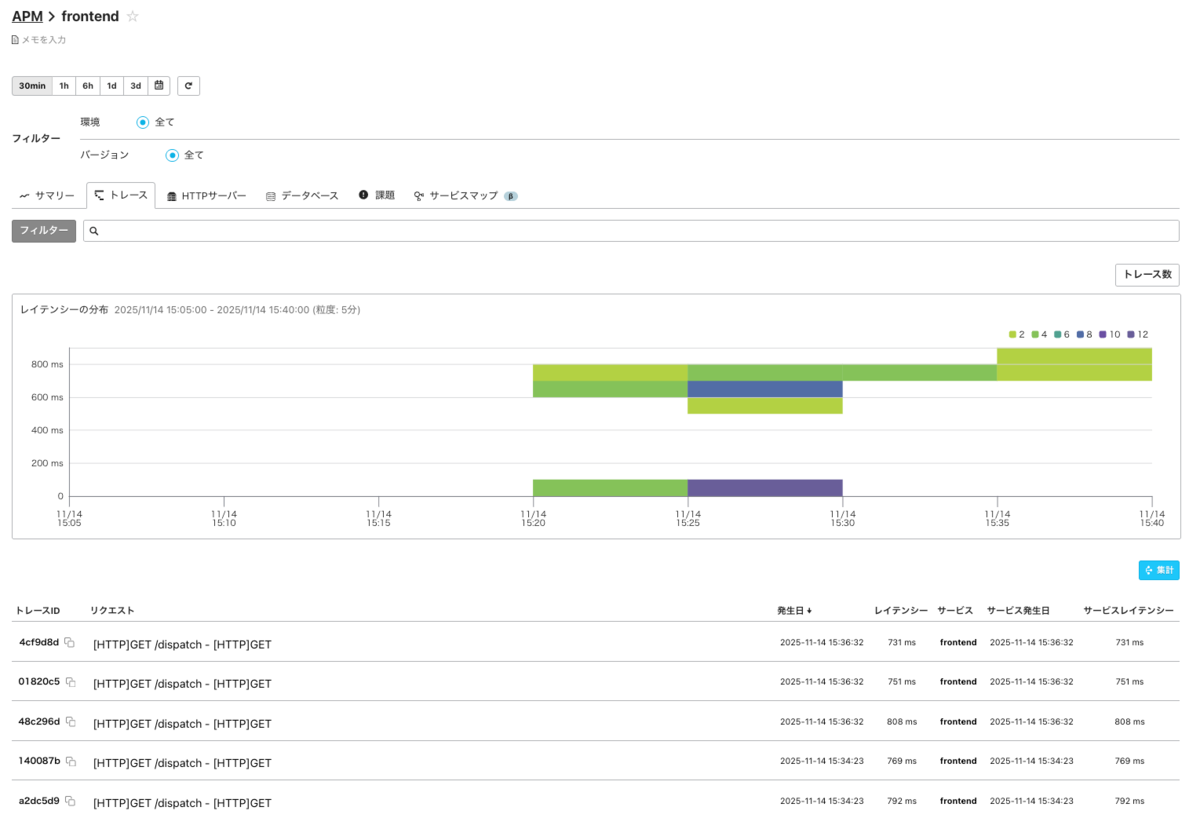1200x818 pixels.
Task: Sort the table by 発生日 column
Action: point(794,610)
